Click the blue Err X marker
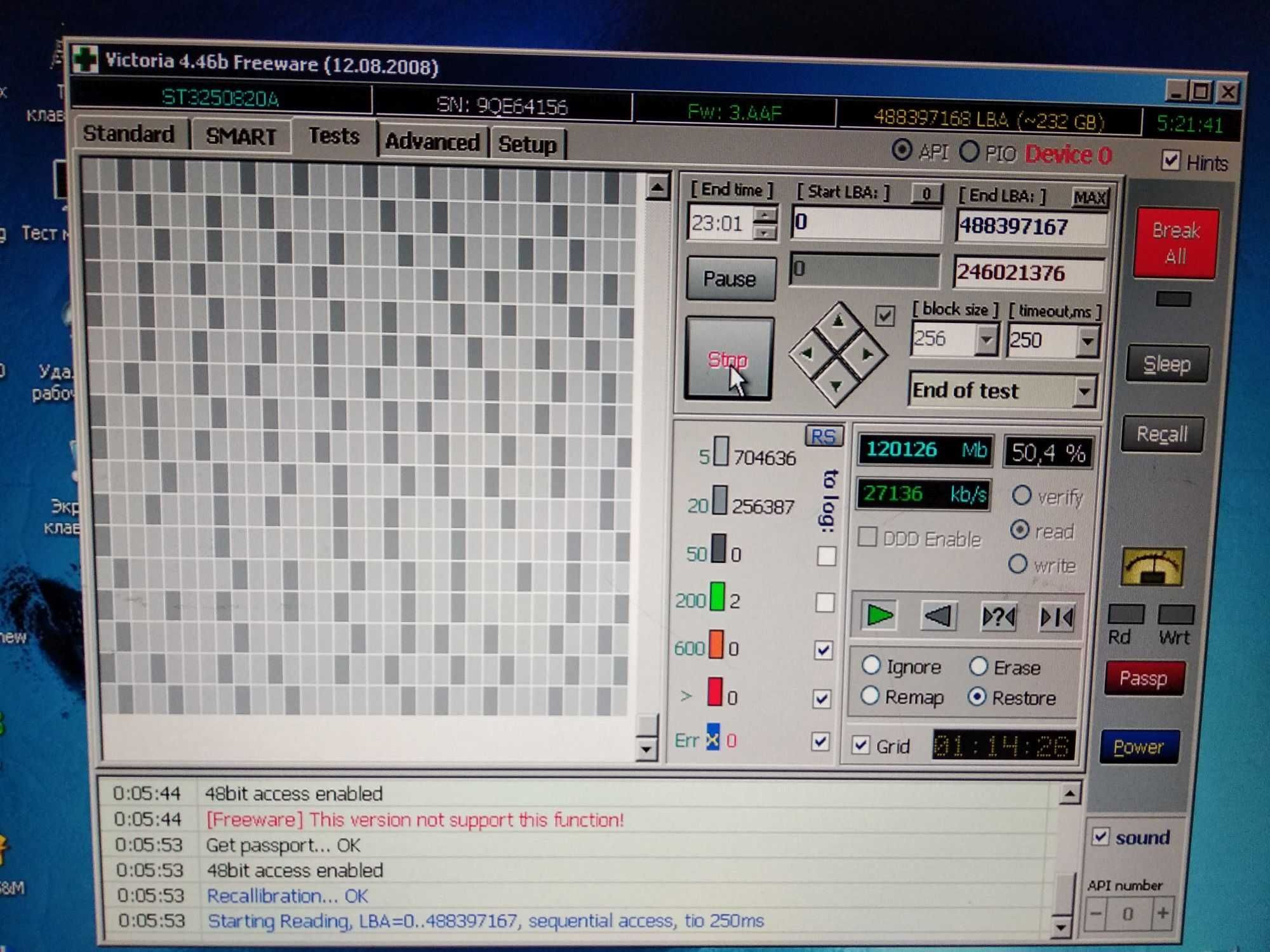Viewport: 1270px width, 952px height. (713, 737)
